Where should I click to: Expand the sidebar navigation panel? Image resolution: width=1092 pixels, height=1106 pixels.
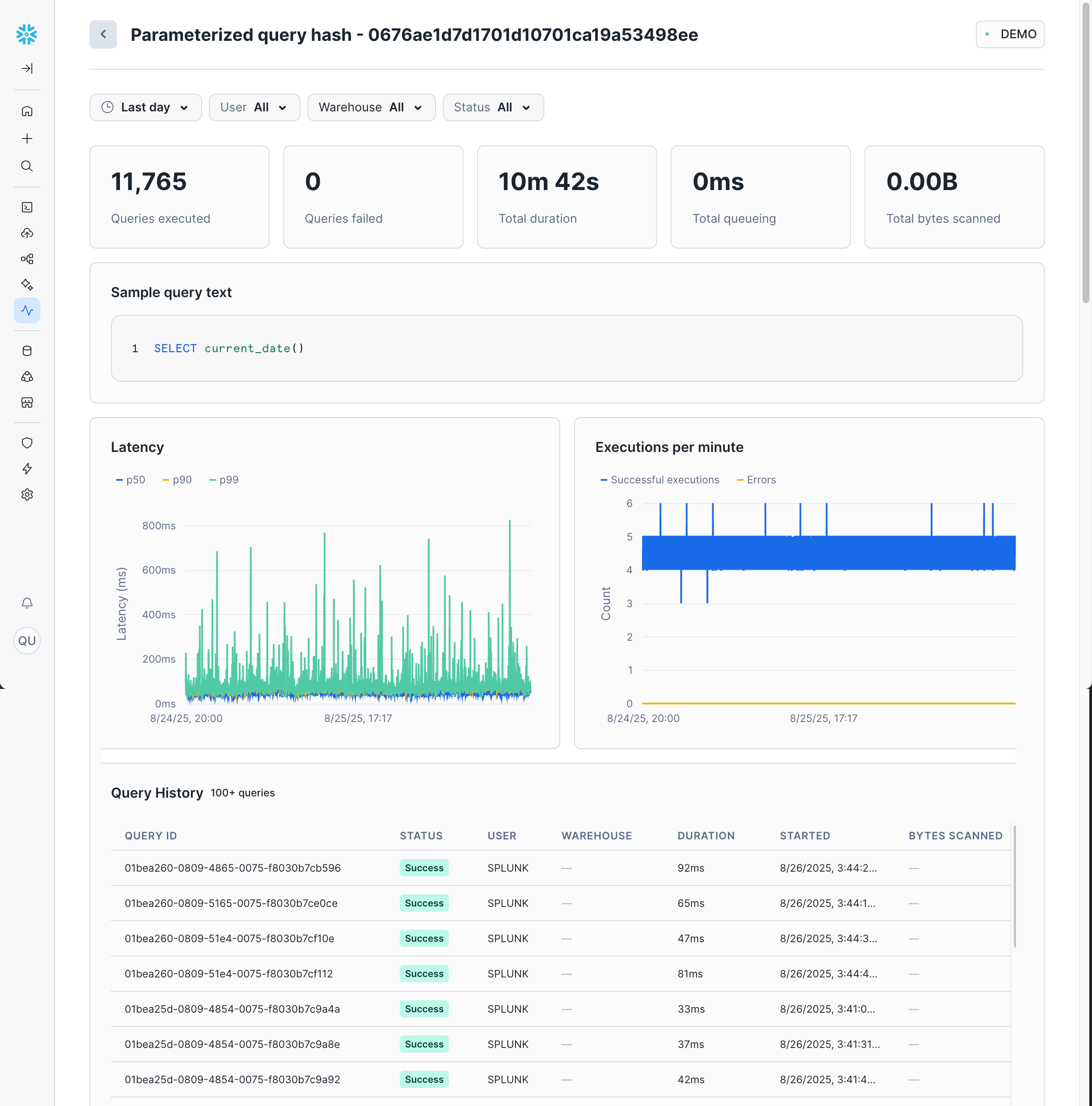pos(27,69)
